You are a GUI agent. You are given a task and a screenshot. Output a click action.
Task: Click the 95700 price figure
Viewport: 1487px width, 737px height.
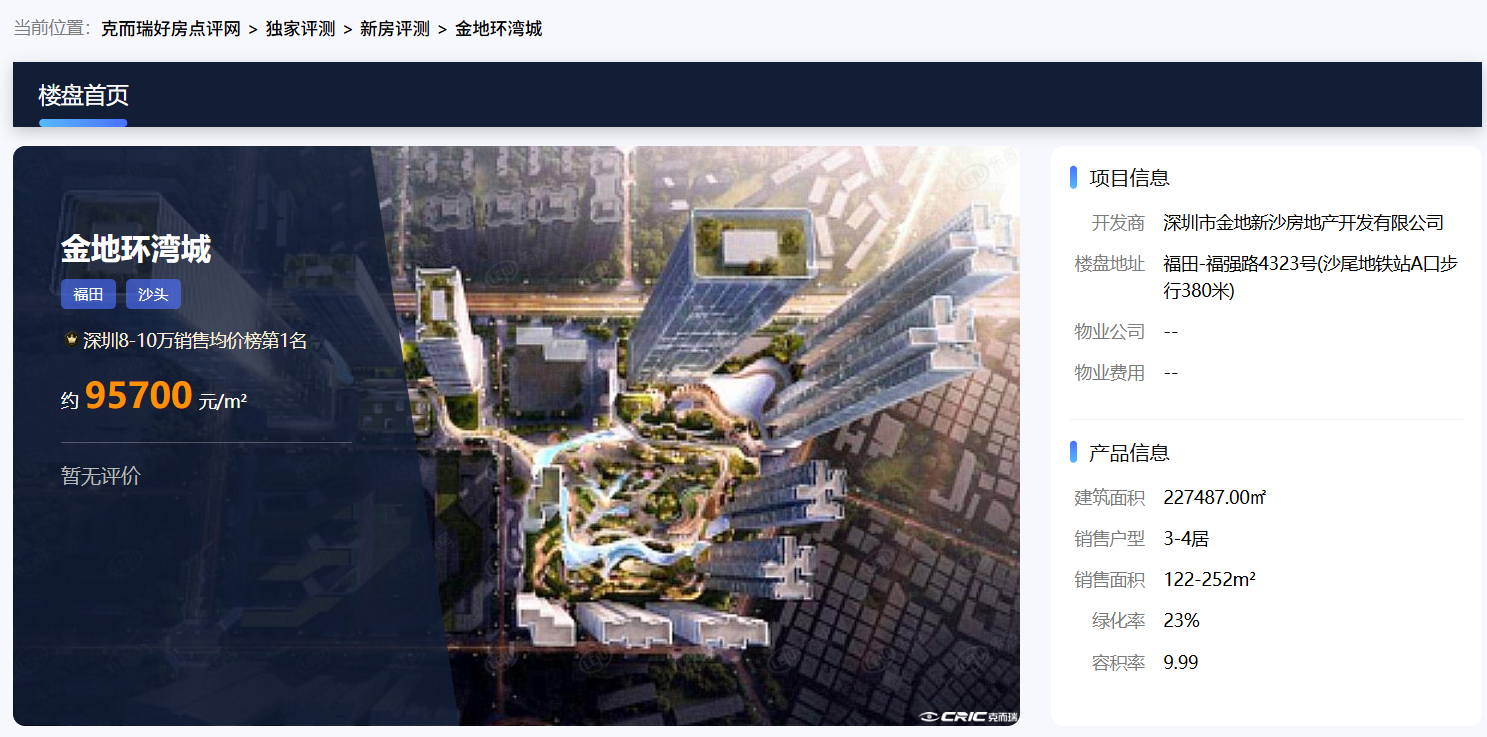[x=138, y=396]
